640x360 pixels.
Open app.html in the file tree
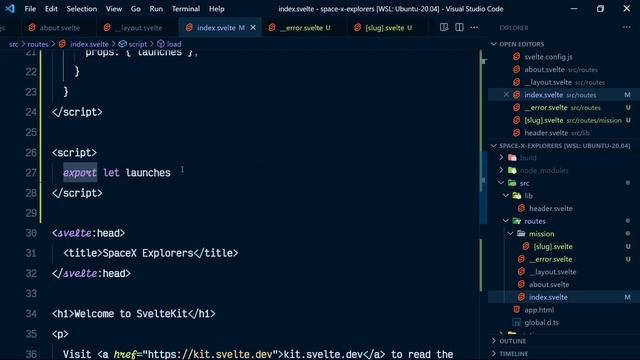pyautogui.click(x=539, y=310)
